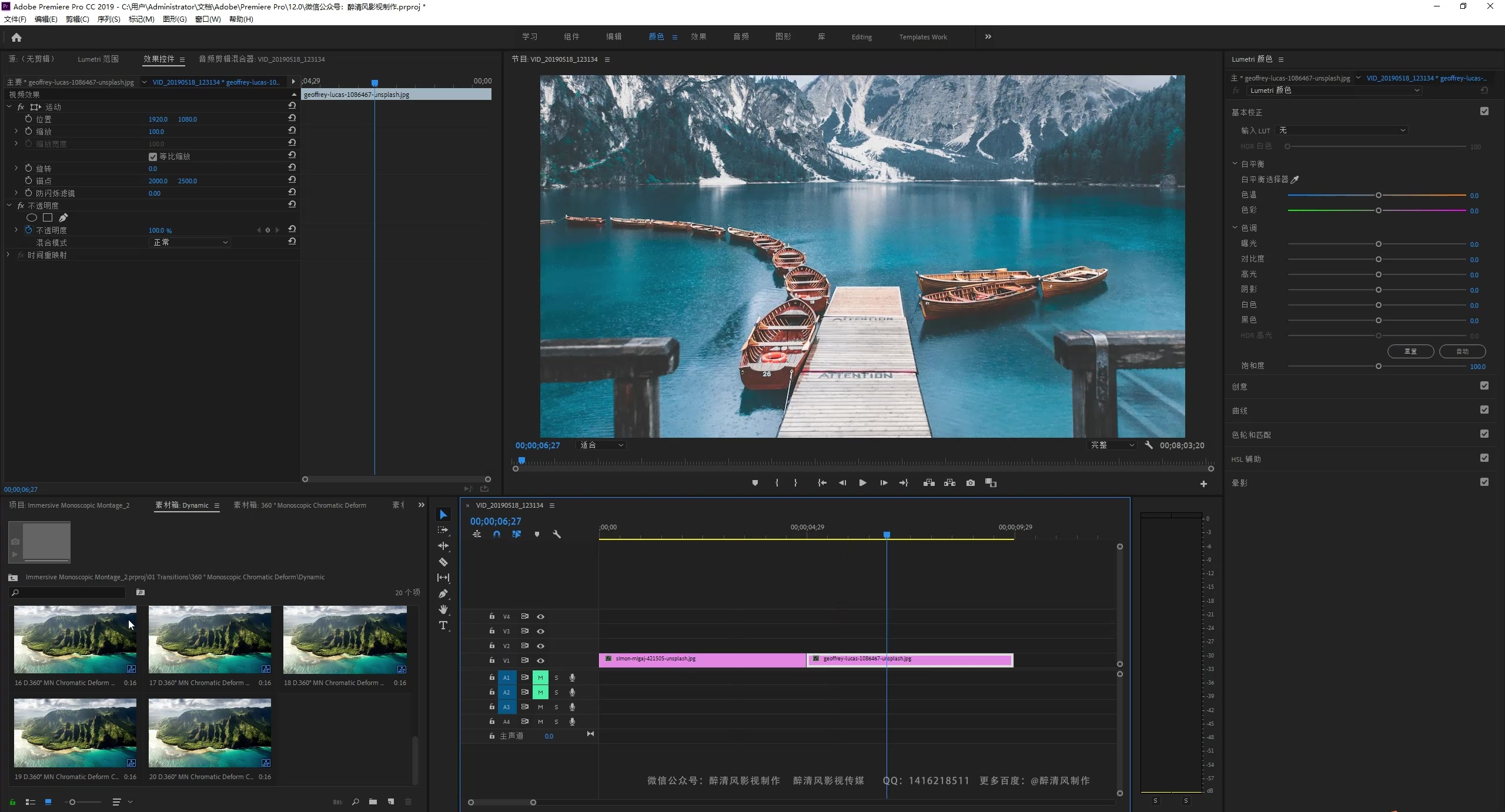The height and width of the screenshot is (812, 1505).
Task: Select the Type tool
Action: 443,625
